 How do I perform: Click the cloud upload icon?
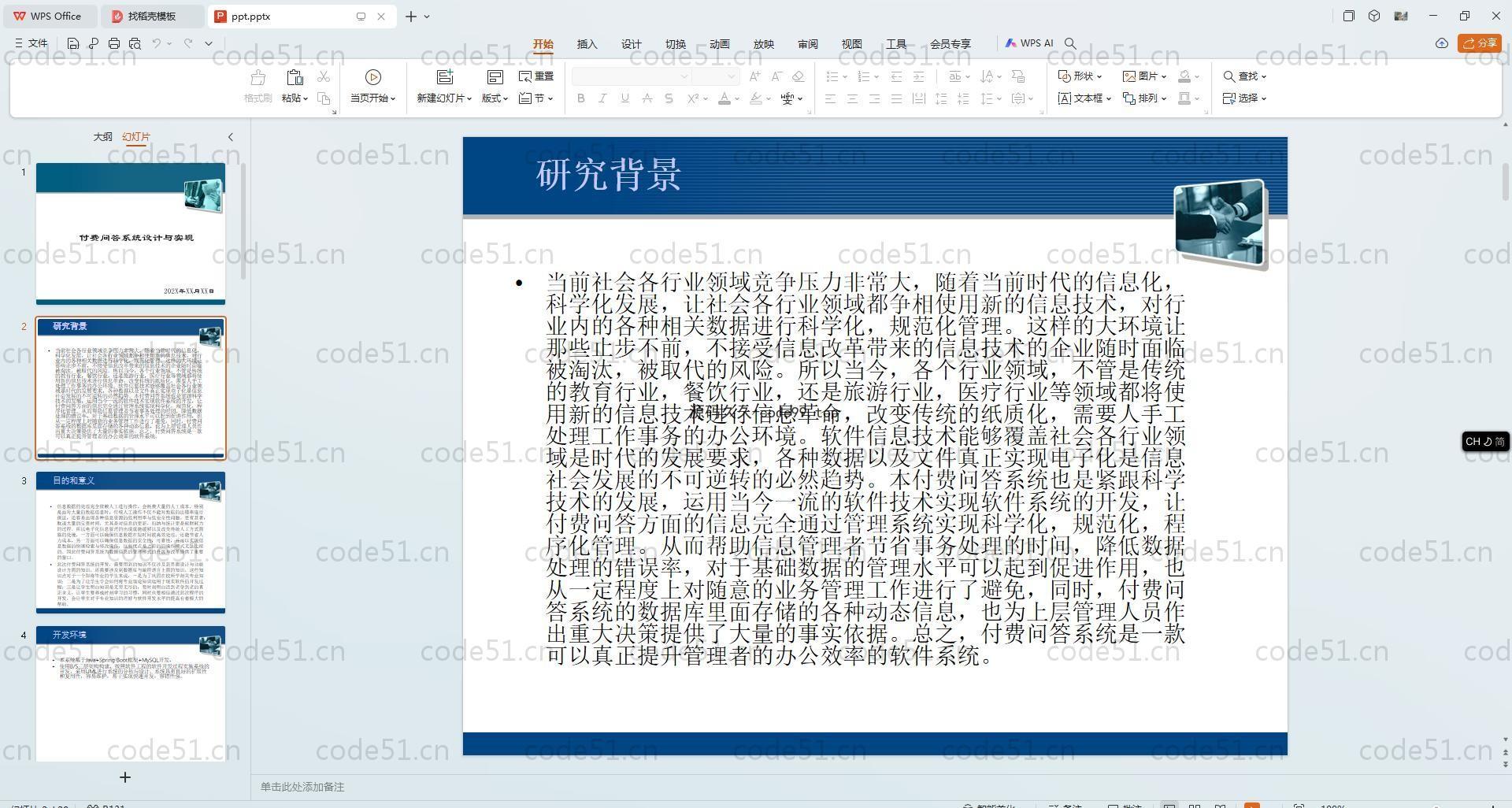(1441, 43)
